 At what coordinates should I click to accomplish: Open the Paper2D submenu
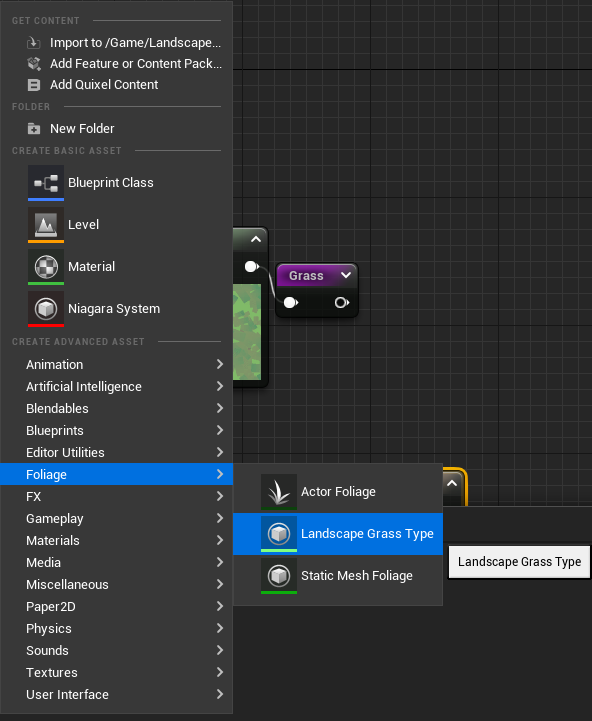pos(116,607)
